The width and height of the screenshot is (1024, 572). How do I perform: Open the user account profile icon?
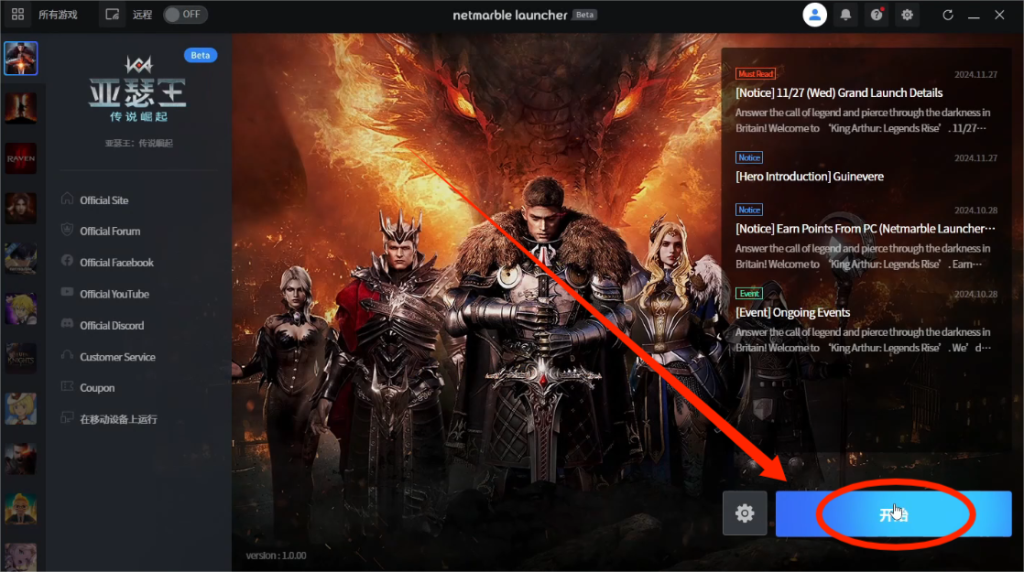pos(815,15)
